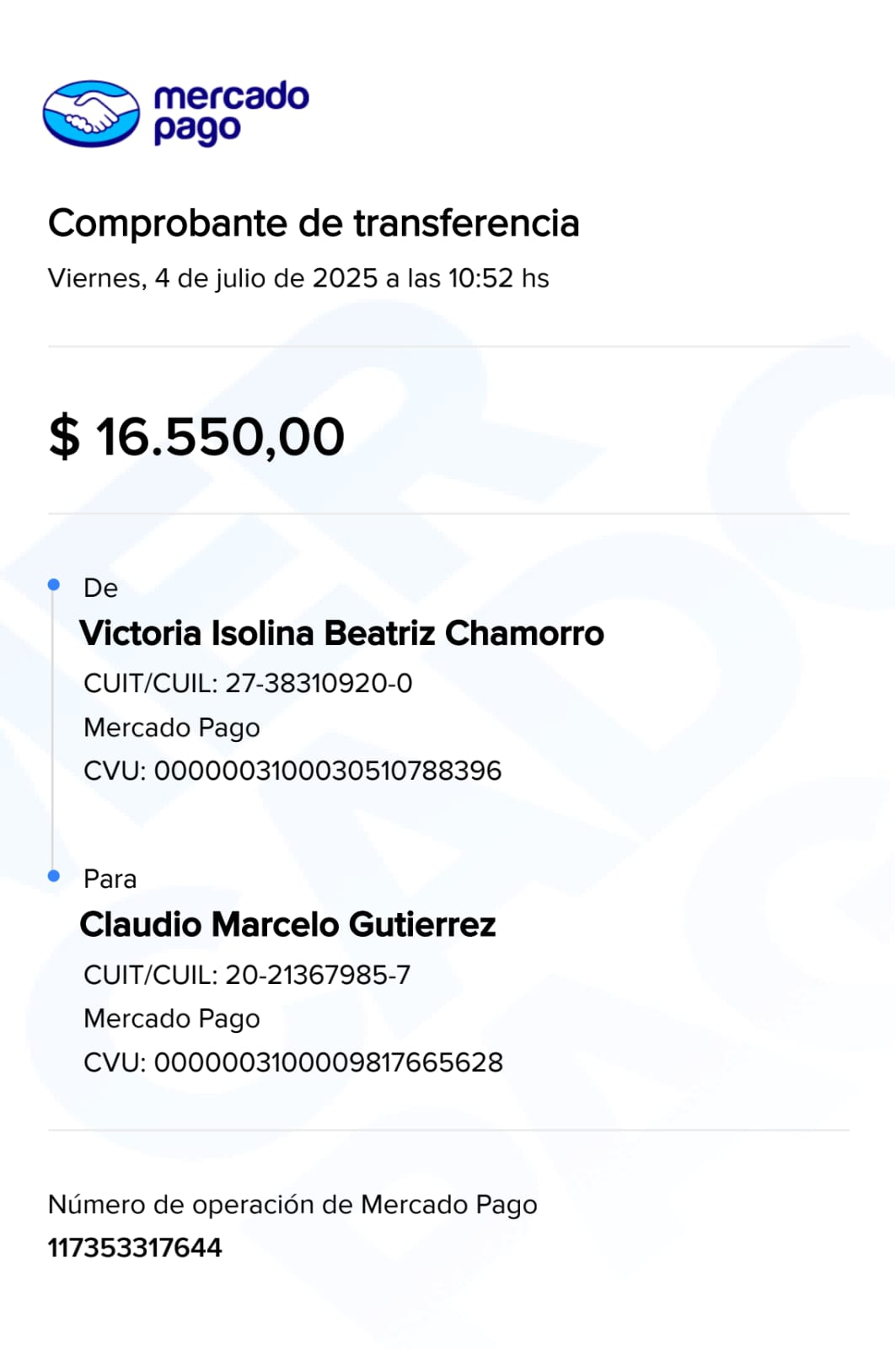Select operation number 117353317644
Image resolution: width=896 pixels, height=1349 pixels.
click(x=135, y=1248)
